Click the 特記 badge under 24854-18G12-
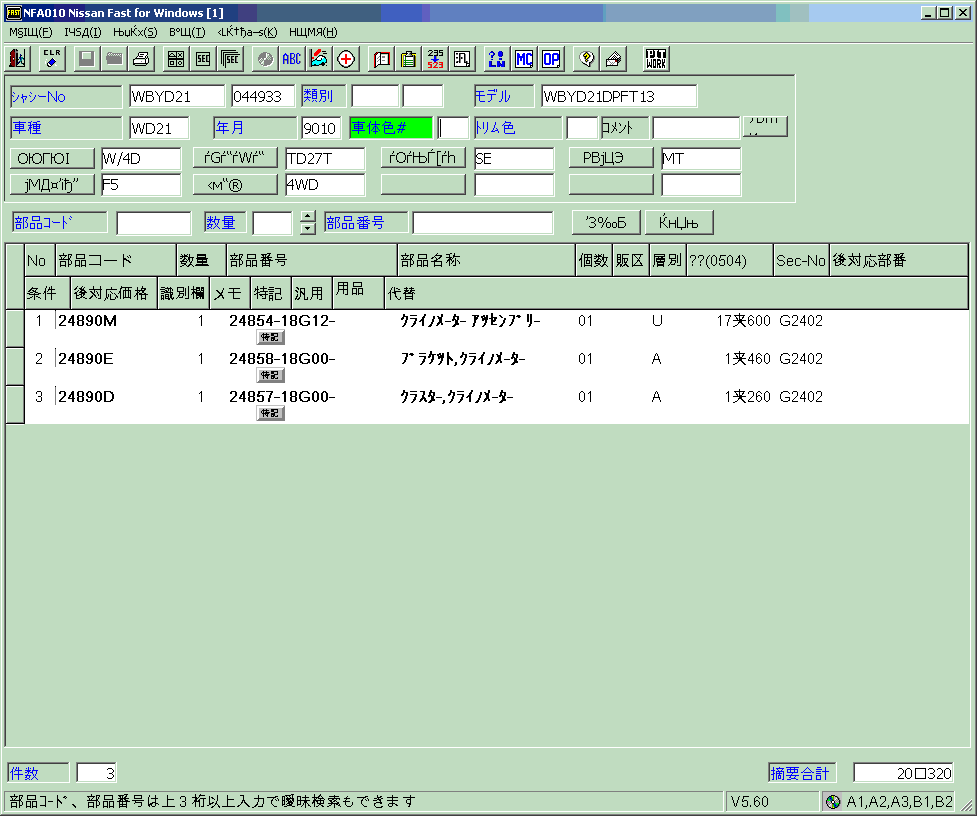 pos(270,337)
